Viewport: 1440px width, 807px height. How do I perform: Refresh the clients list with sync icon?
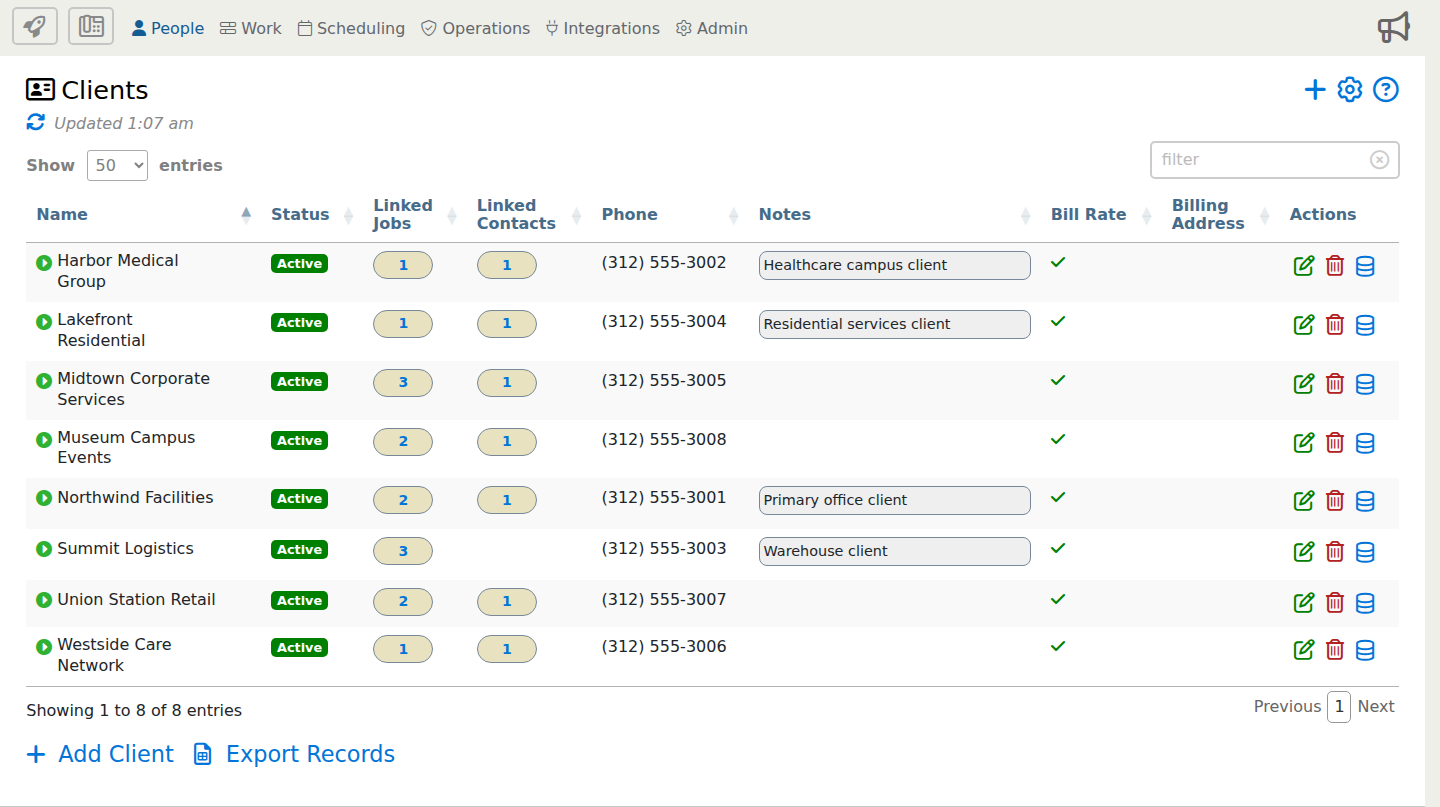[36, 122]
